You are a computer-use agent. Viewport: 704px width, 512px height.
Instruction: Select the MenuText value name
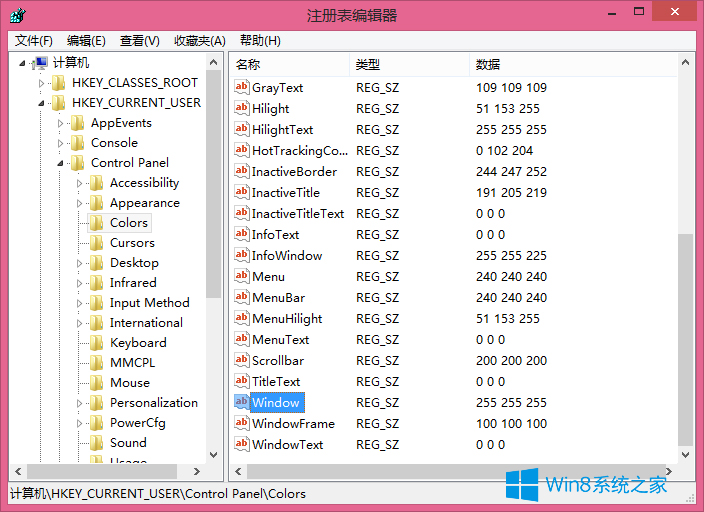click(x=281, y=340)
